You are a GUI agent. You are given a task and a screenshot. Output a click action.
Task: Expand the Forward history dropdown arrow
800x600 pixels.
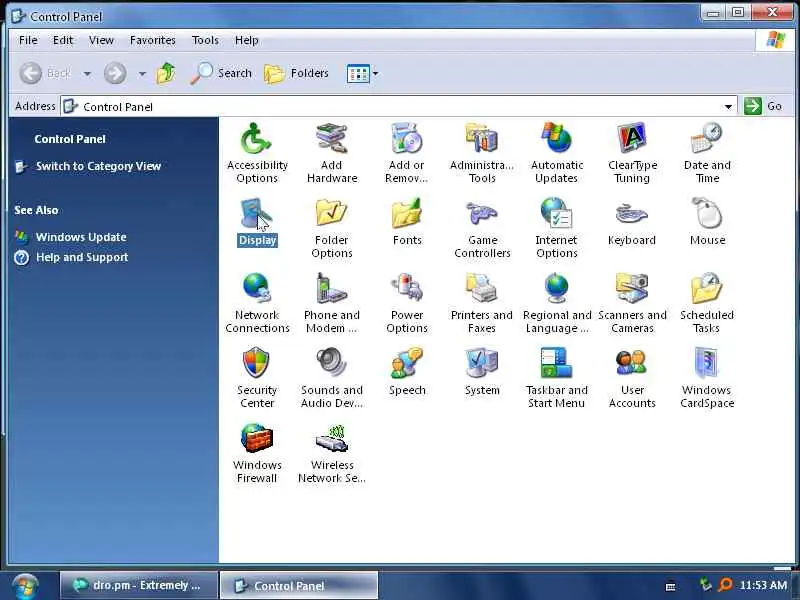pyautogui.click(x=142, y=74)
